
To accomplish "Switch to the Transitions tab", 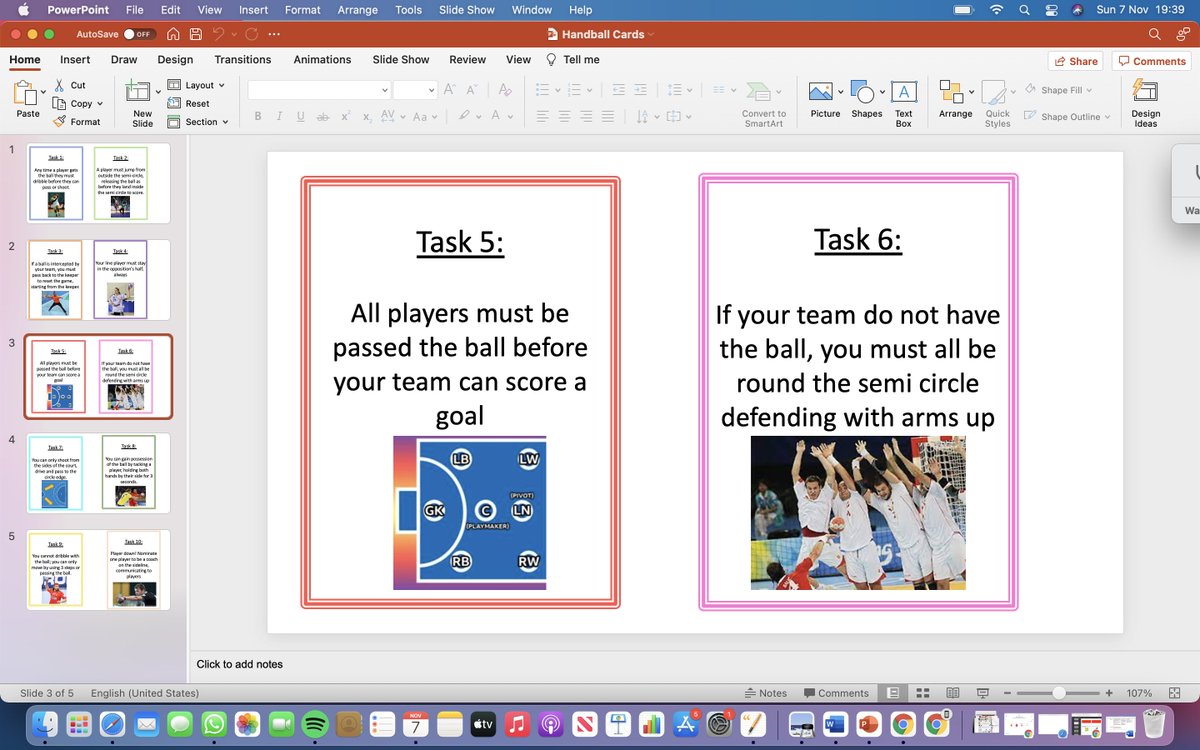I will pyautogui.click(x=243, y=60).
